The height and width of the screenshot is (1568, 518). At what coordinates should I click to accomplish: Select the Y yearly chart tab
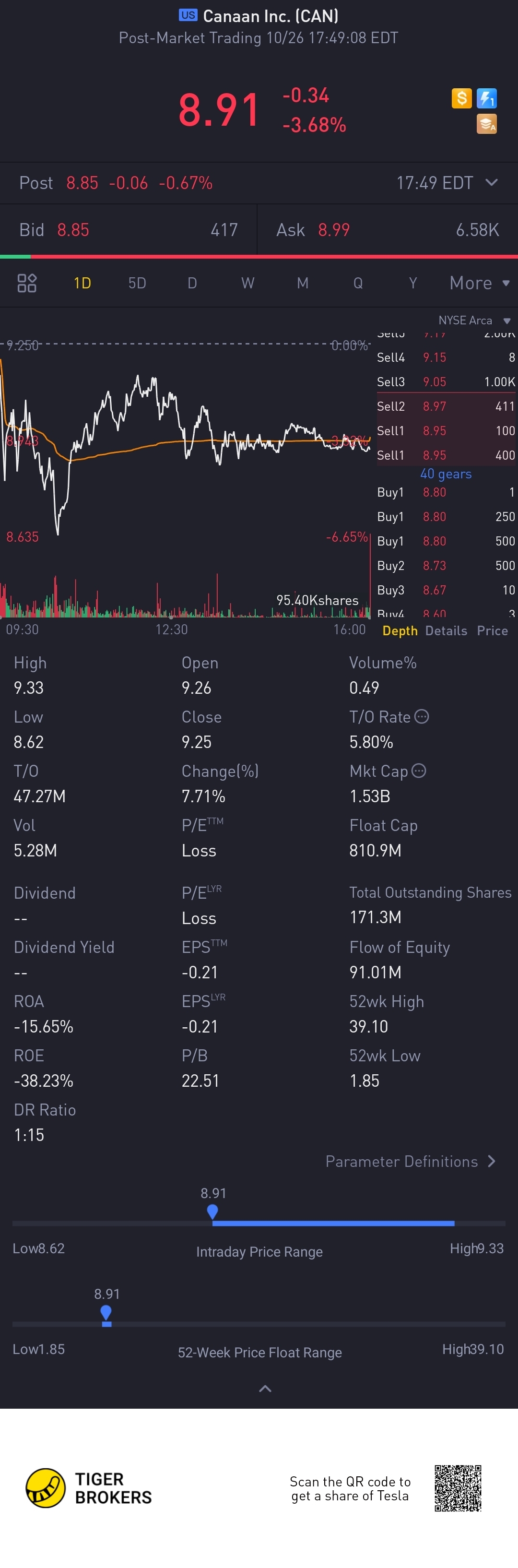[412, 283]
